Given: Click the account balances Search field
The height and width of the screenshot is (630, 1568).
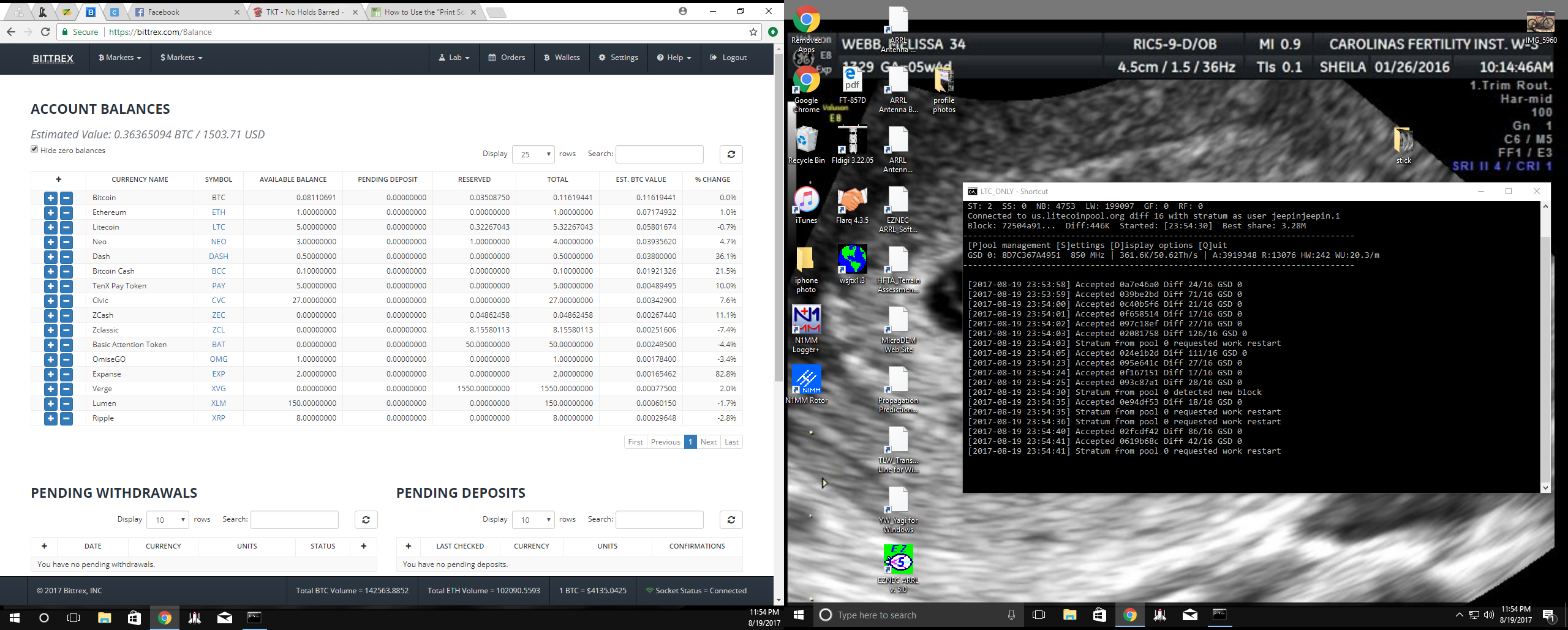Looking at the screenshot, I should click(659, 154).
